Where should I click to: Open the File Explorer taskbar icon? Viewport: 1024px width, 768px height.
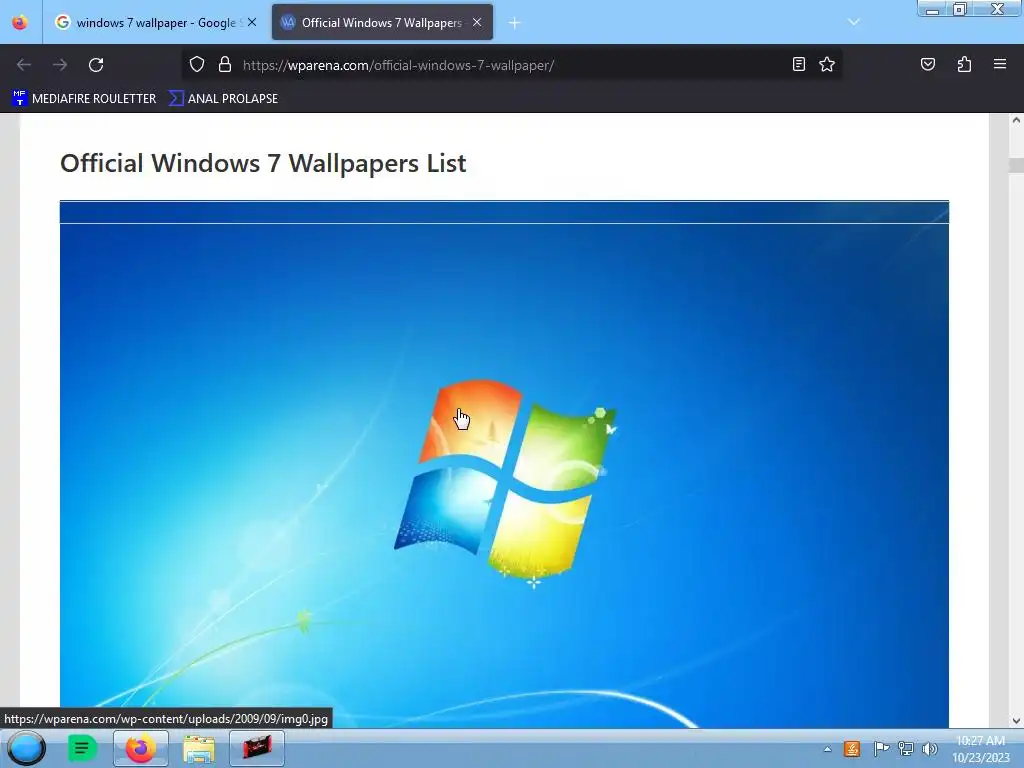point(199,749)
